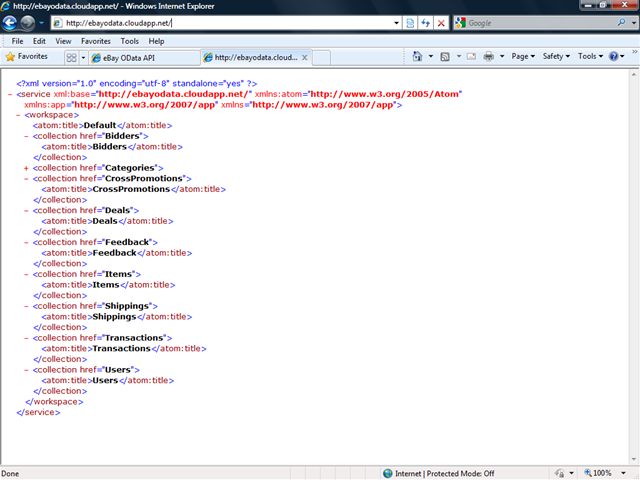Select the ebayodata.cloud... tab
Screen dimensions: 640x480
click(x=256, y=58)
